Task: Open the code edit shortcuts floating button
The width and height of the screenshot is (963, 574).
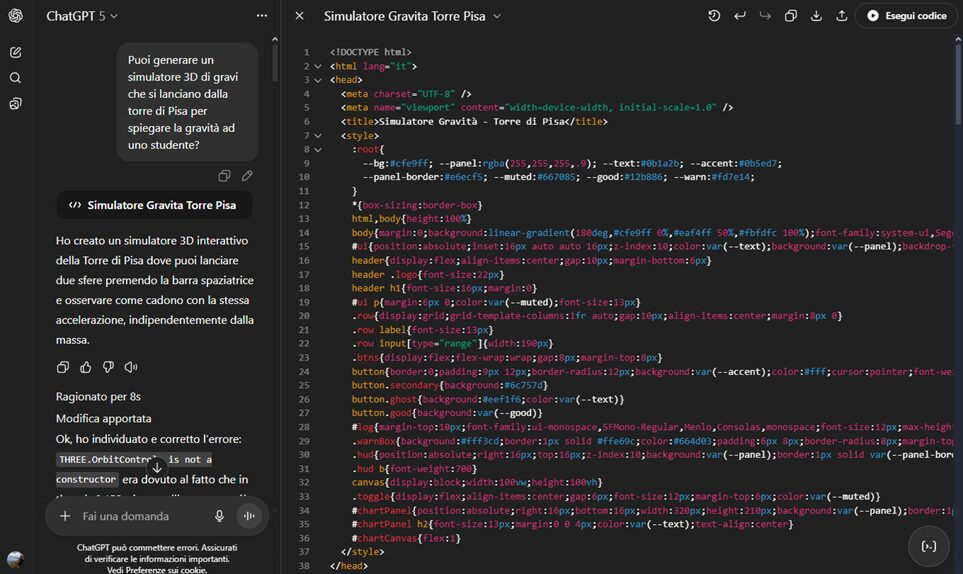Action: pyautogui.click(x=929, y=546)
